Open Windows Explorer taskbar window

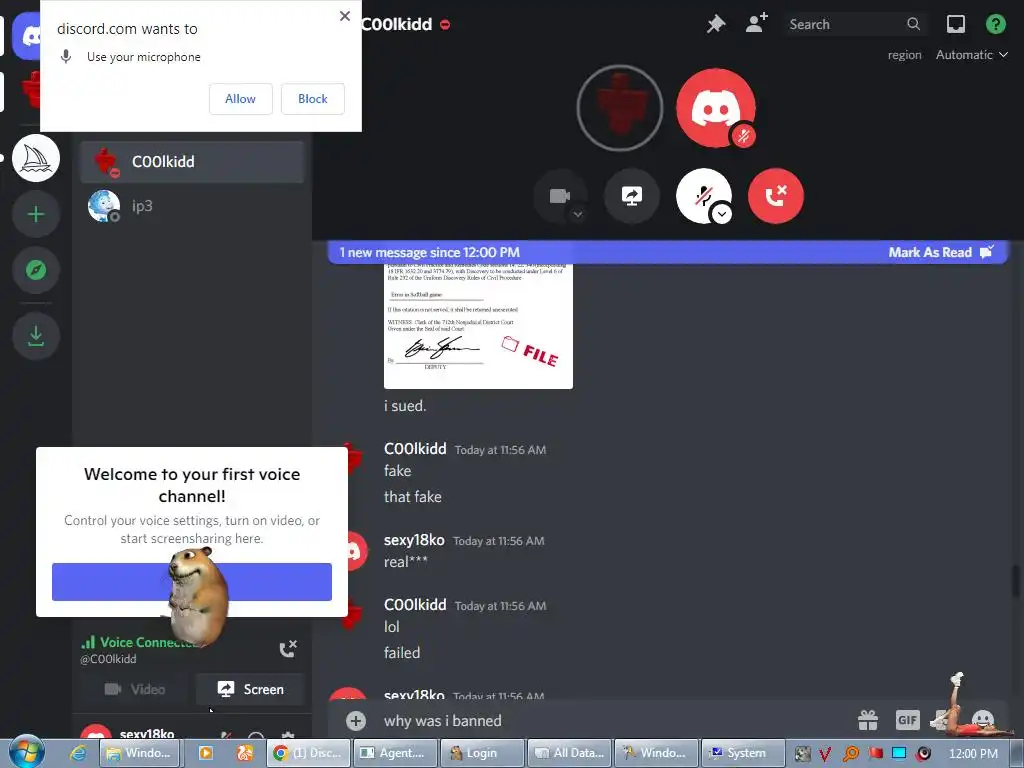[140, 754]
